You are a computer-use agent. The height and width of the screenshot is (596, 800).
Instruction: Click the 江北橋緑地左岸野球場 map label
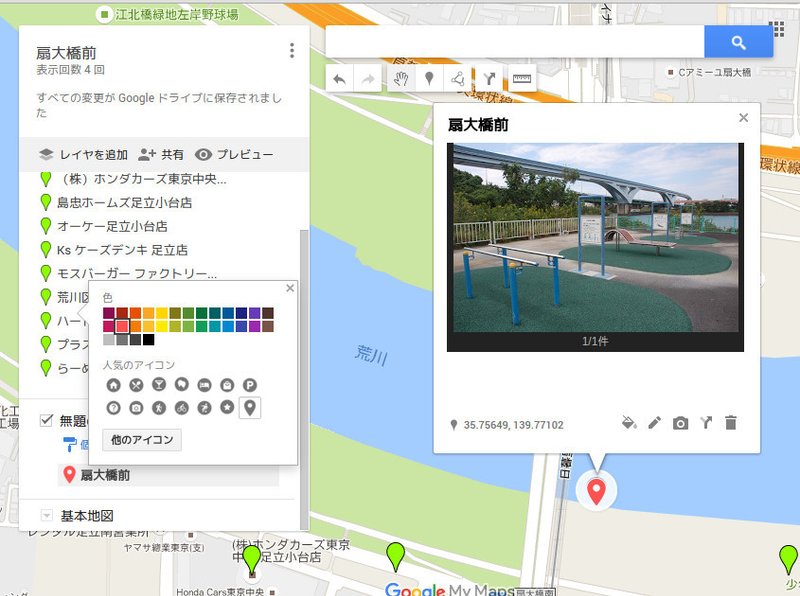[177, 14]
